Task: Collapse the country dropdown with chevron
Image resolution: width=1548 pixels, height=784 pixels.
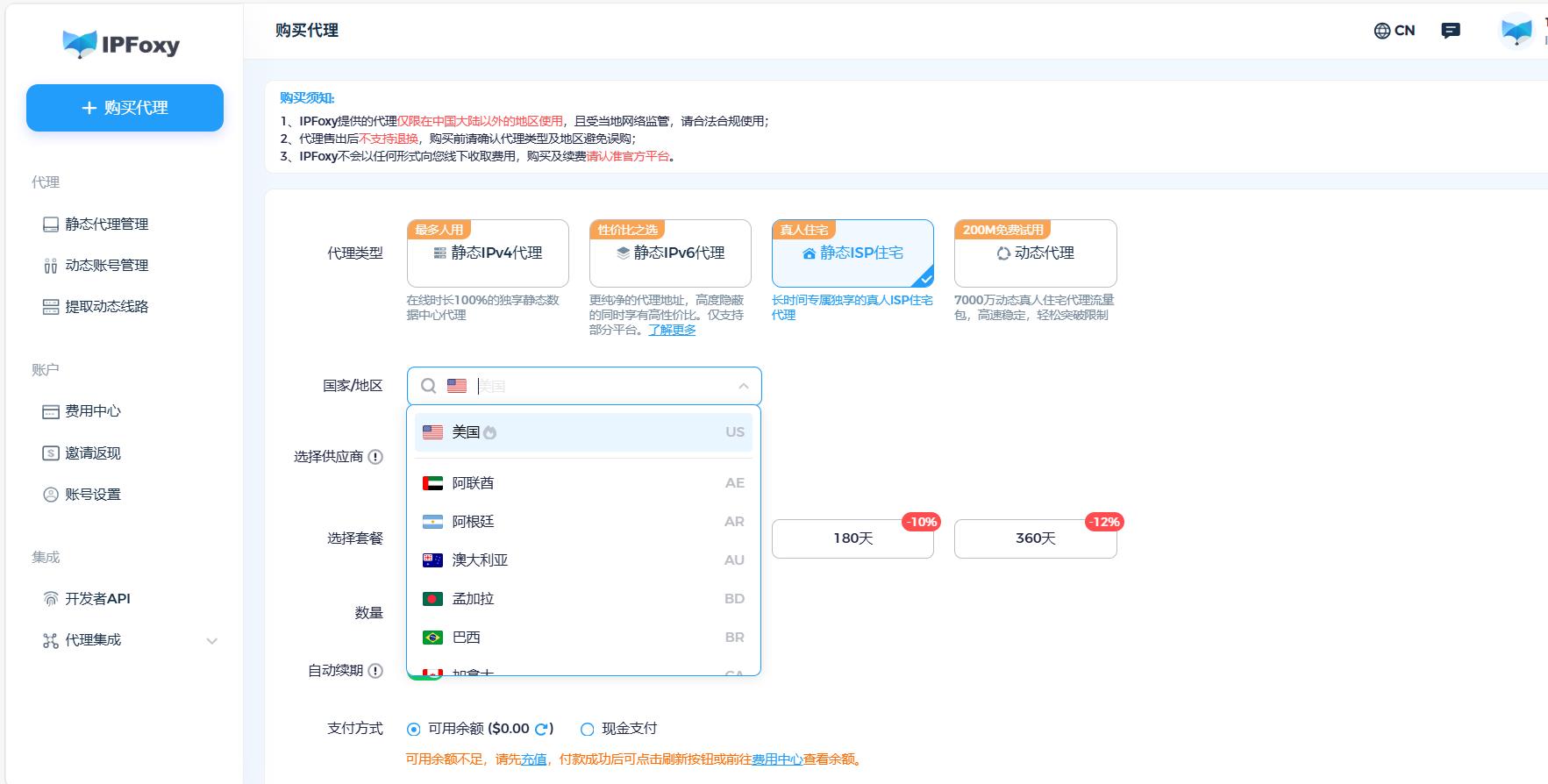Action: point(743,386)
